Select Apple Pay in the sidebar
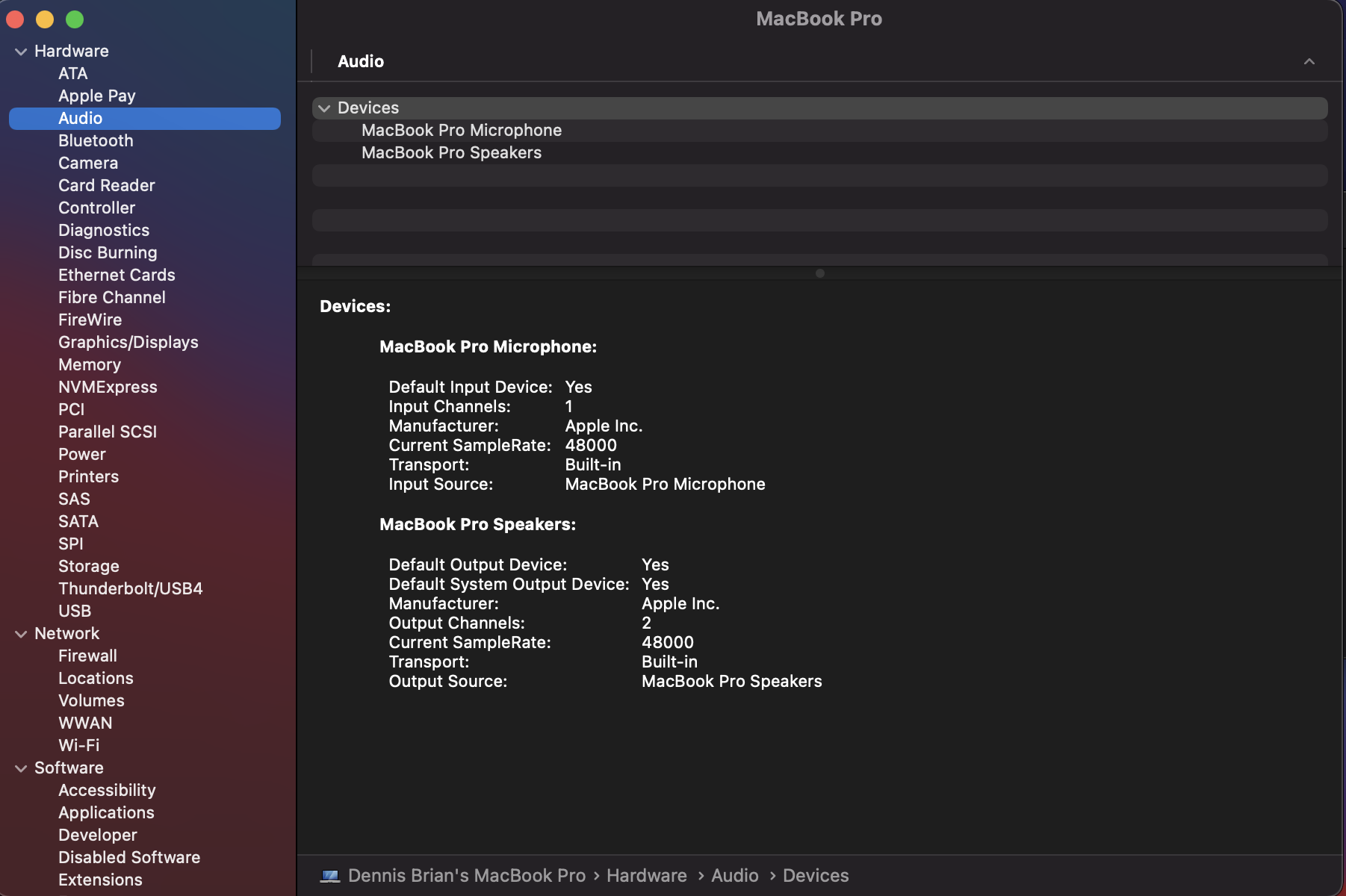The image size is (1346, 896). coord(97,96)
